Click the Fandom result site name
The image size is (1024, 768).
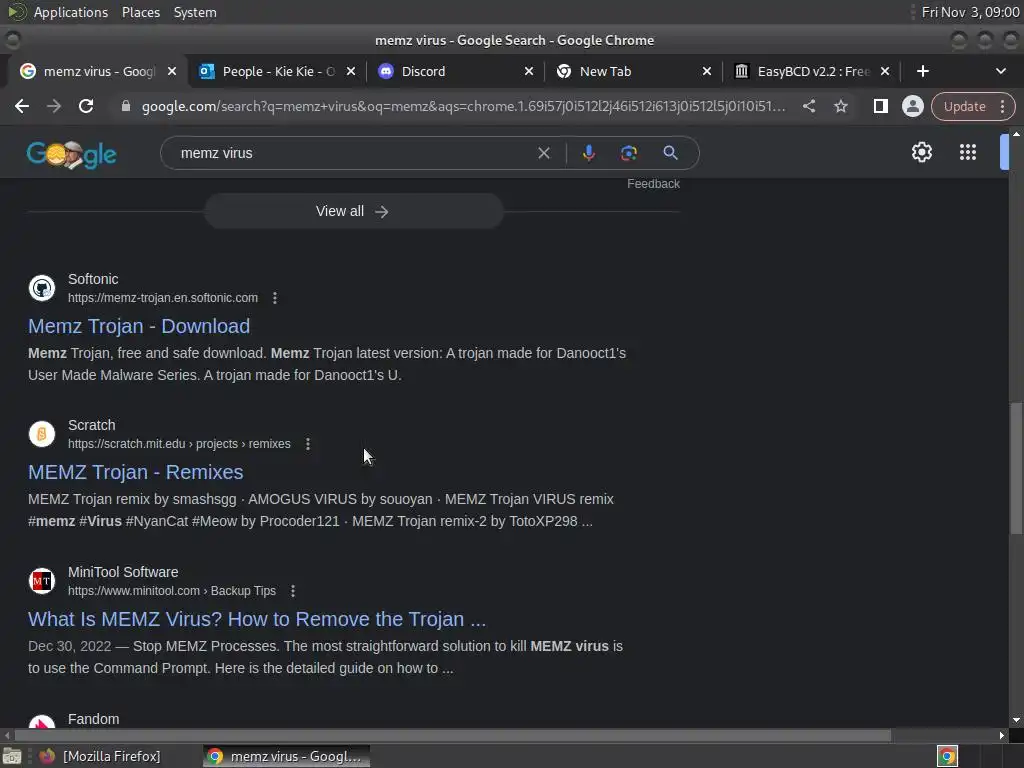pyautogui.click(x=93, y=719)
